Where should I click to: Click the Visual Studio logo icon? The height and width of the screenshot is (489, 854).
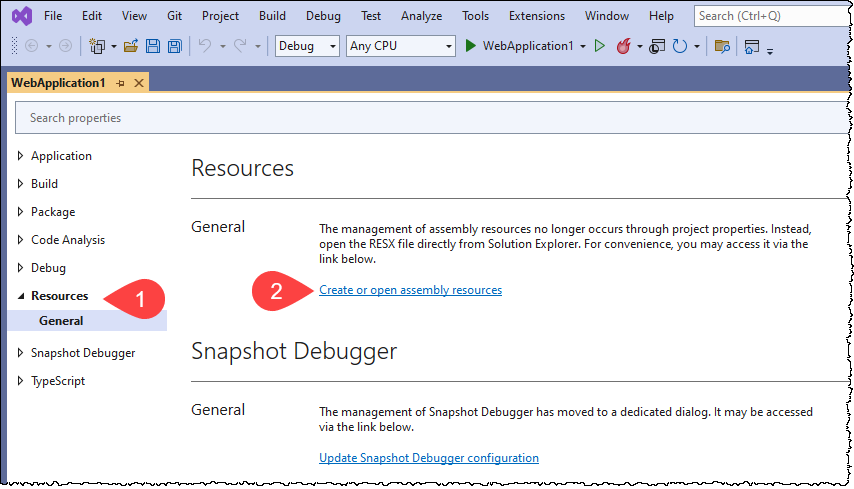click(x=22, y=16)
